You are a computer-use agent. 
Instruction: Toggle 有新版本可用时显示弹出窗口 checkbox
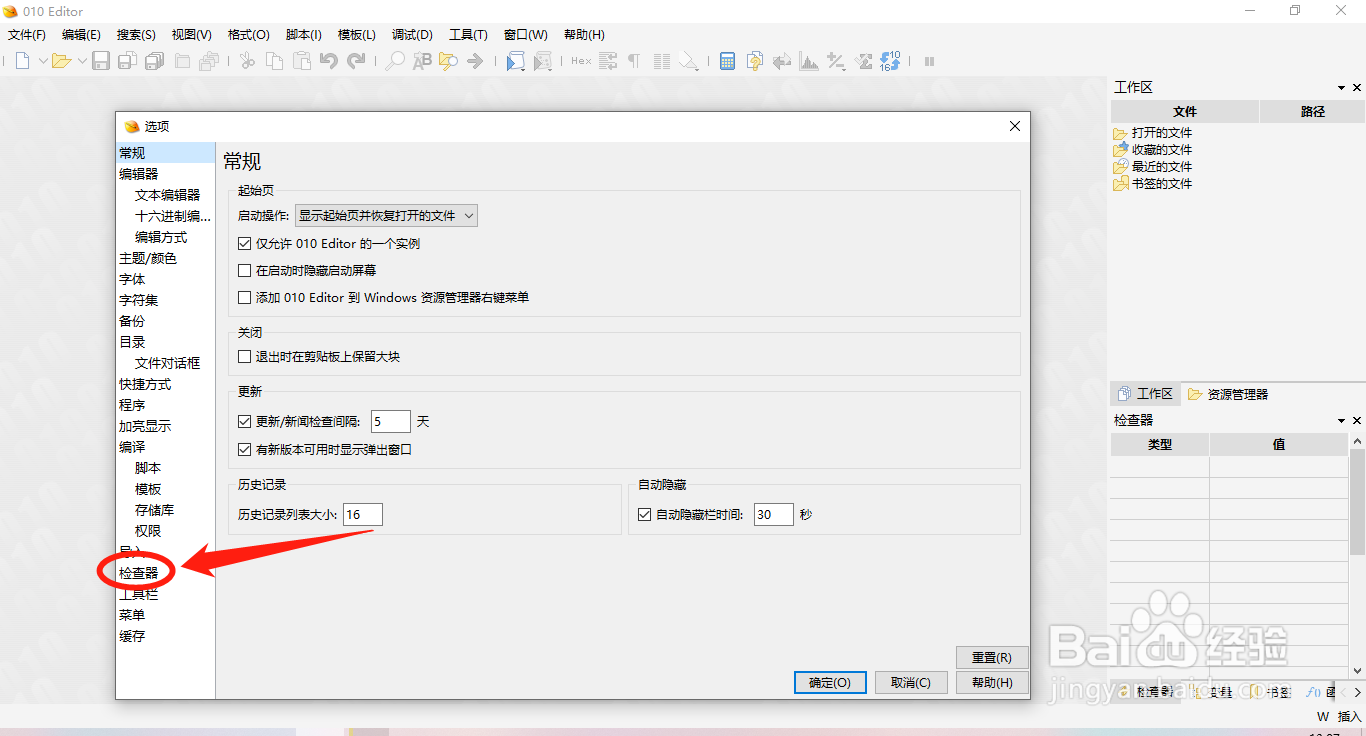pyautogui.click(x=244, y=449)
